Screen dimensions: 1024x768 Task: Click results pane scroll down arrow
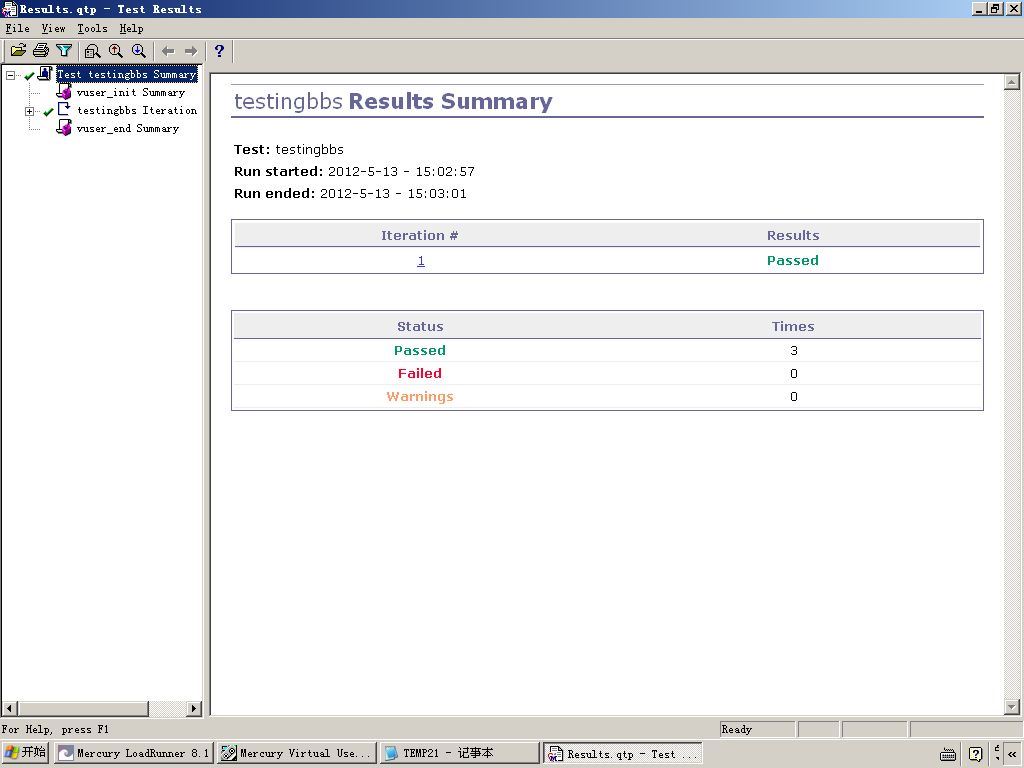point(1012,707)
